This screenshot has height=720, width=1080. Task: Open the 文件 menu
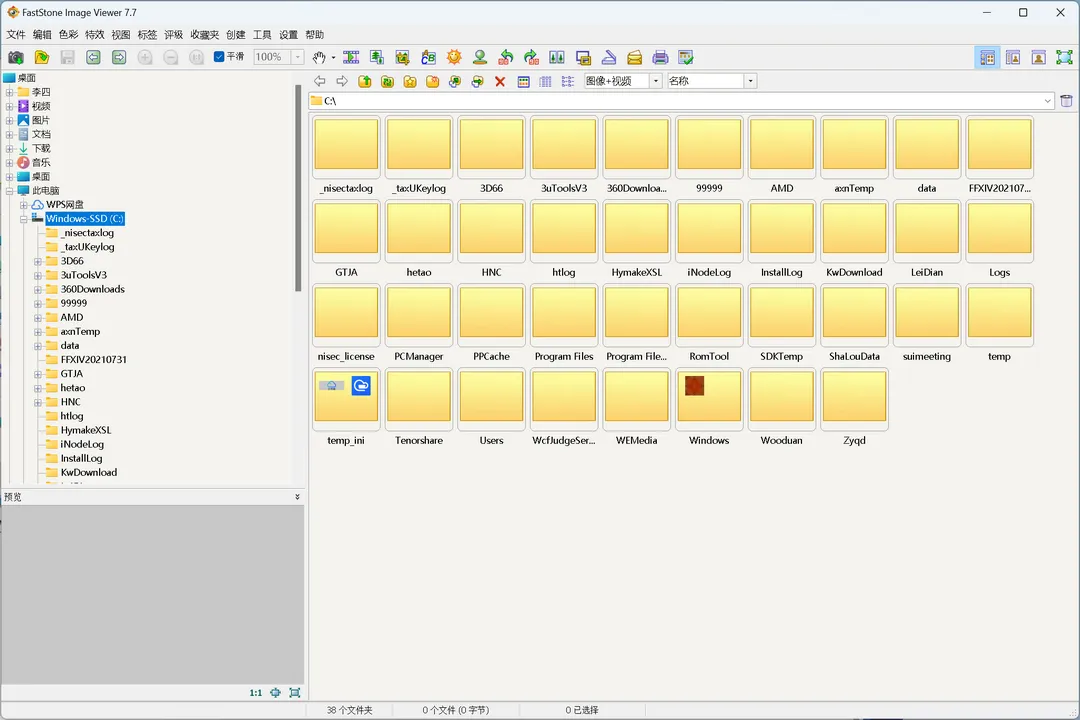click(x=15, y=34)
